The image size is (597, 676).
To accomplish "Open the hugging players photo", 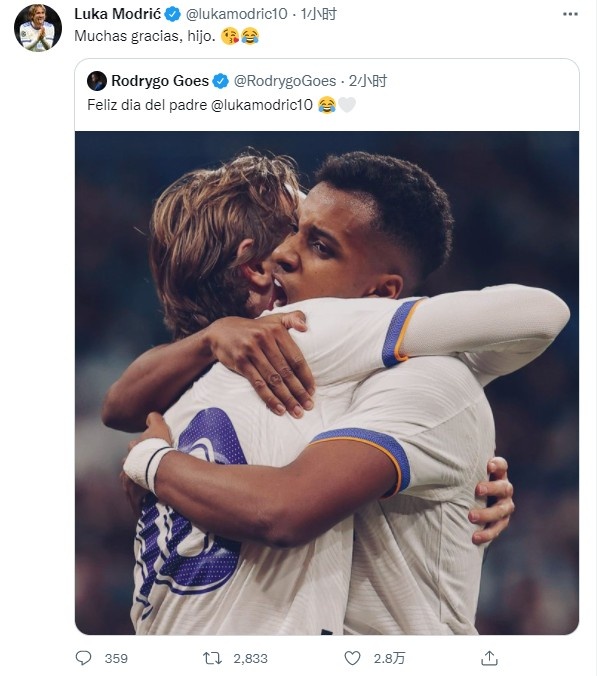I will (x=327, y=383).
